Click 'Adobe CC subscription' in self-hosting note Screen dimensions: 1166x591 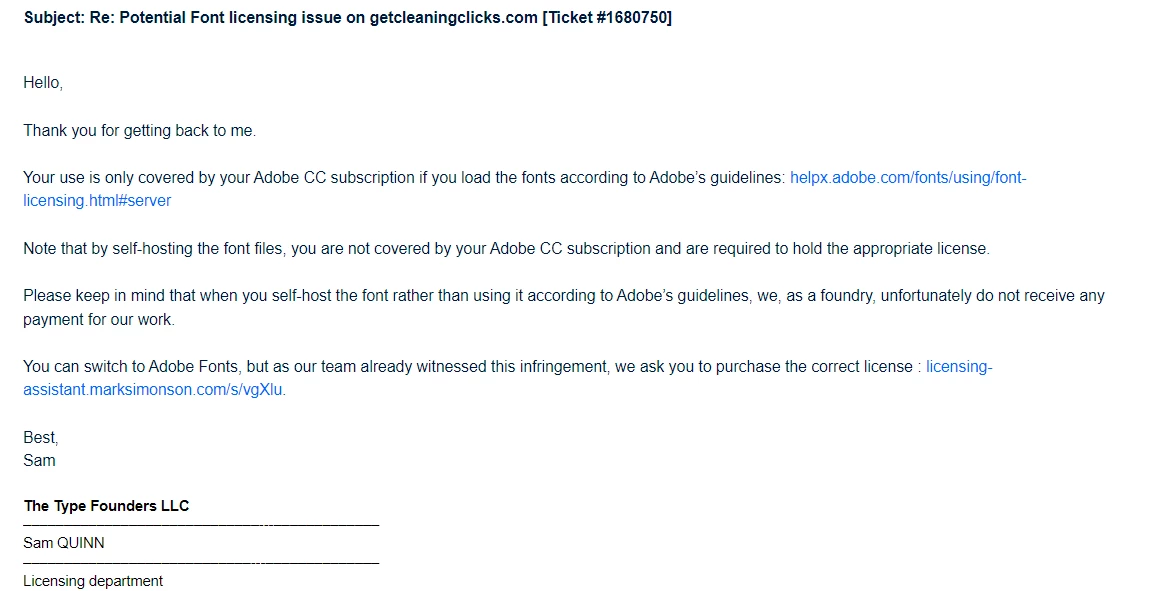[570, 248]
